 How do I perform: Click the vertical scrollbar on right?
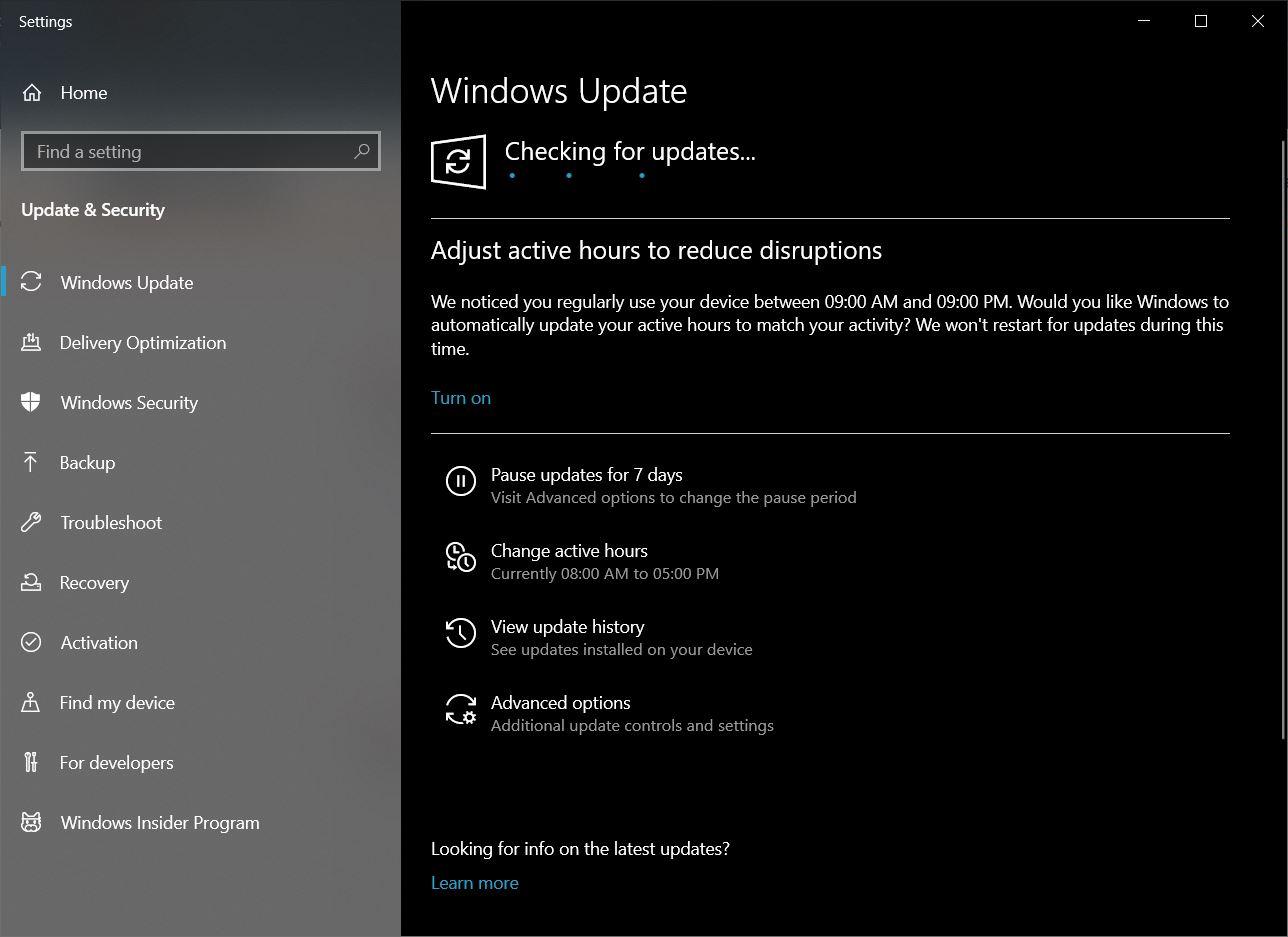1284,440
